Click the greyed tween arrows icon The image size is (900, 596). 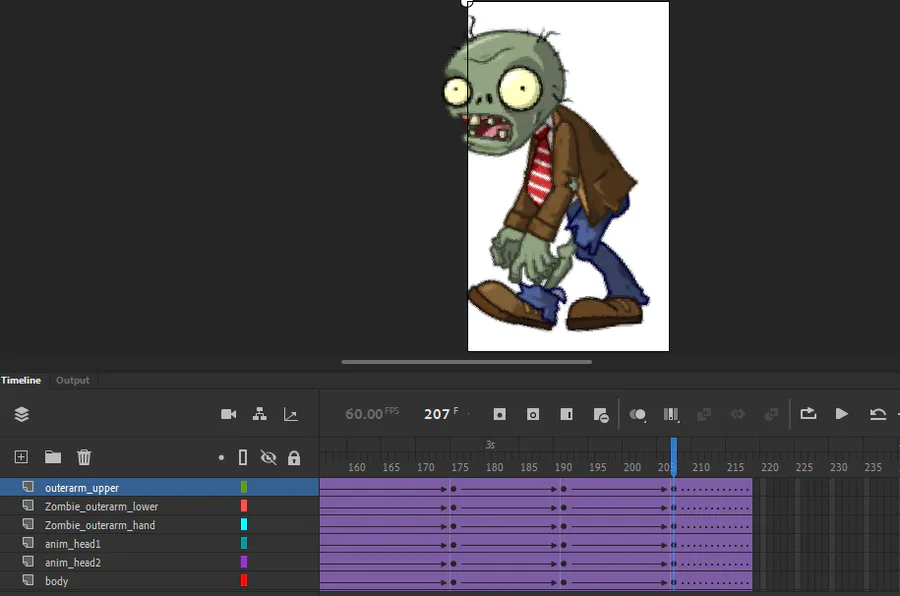pos(738,414)
